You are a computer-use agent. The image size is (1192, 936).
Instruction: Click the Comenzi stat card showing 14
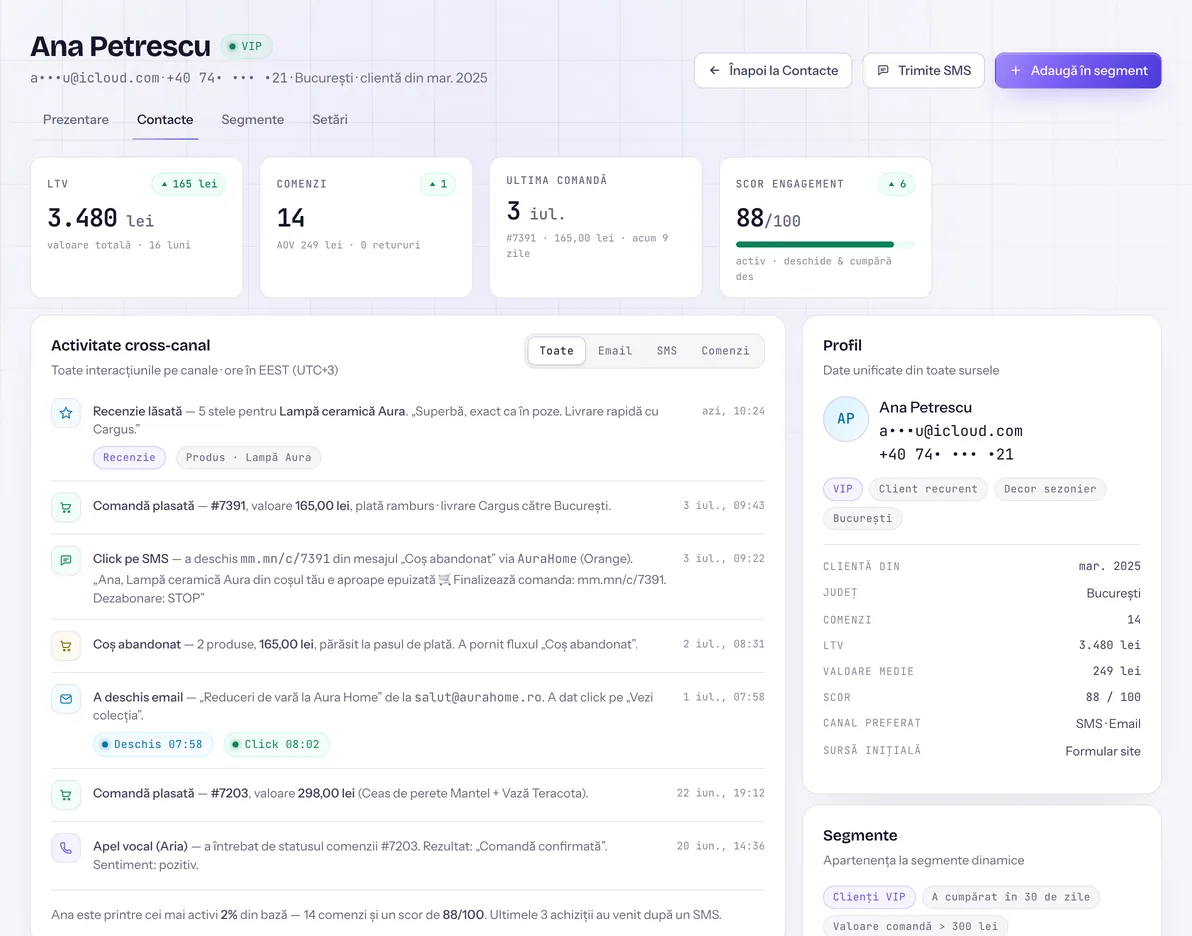pyautogui.click(x=366, y=227)
